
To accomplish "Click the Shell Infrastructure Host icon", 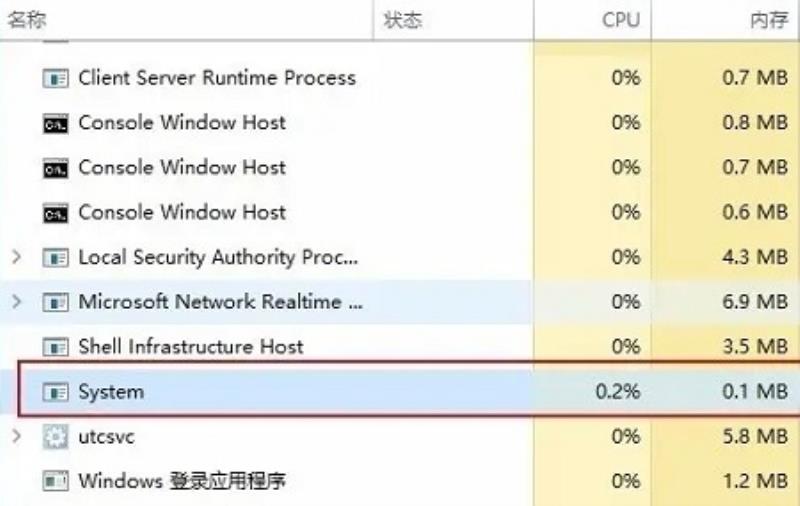I will pyautogui.click(x=55, y=347).
